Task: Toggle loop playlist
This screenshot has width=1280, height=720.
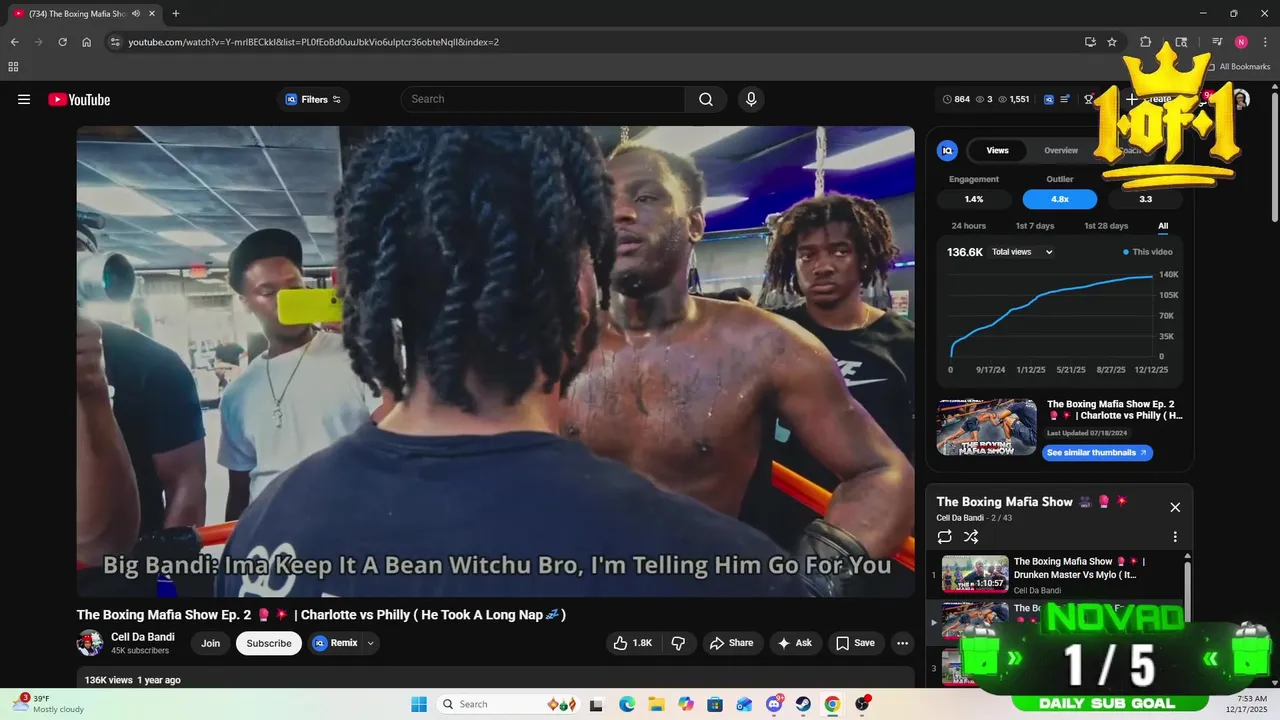Action: click(x=944, y=537)
